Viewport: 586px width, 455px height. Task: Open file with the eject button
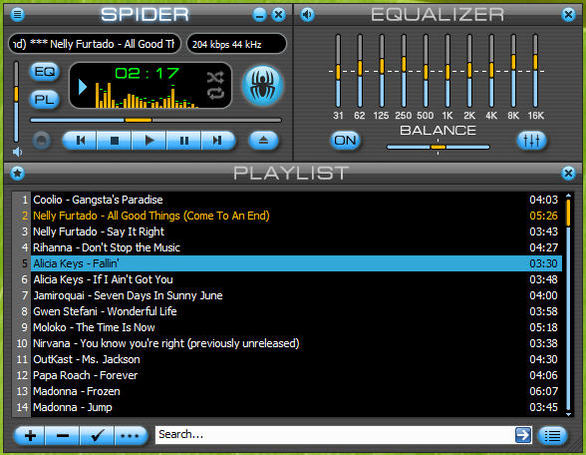[263, 141]
